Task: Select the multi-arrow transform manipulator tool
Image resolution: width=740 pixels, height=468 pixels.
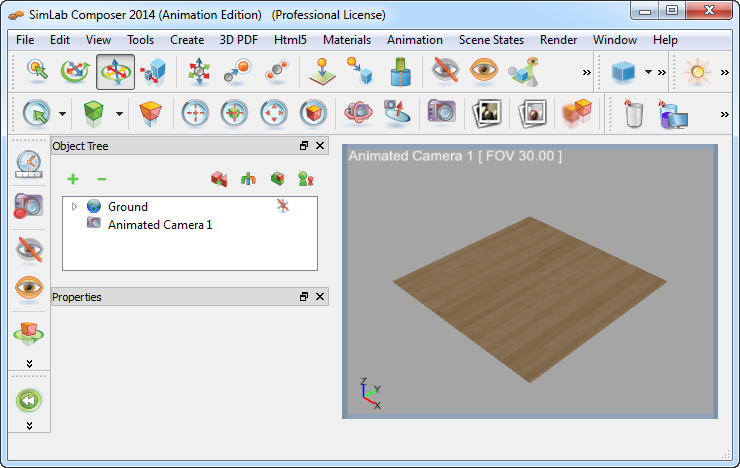Action: (x=199, y=72)
